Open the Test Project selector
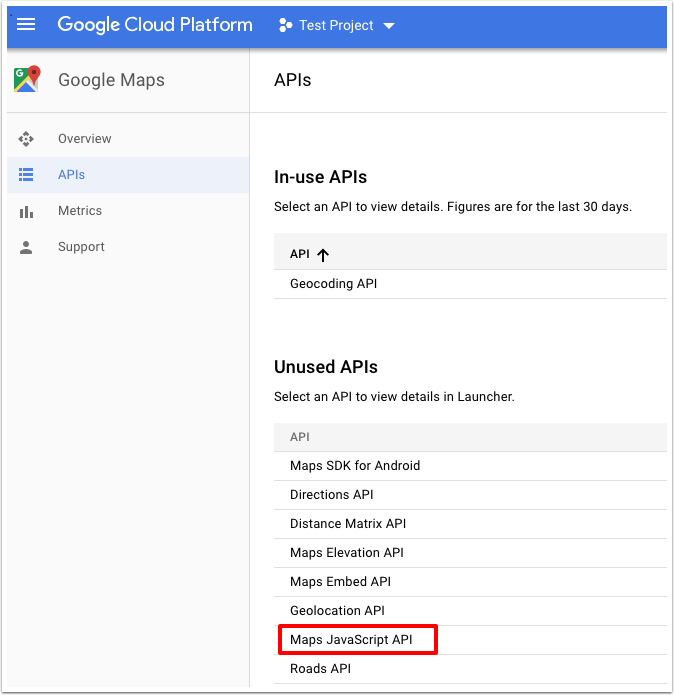This screenshot has width=674, height=695. [x=336, y=25]
